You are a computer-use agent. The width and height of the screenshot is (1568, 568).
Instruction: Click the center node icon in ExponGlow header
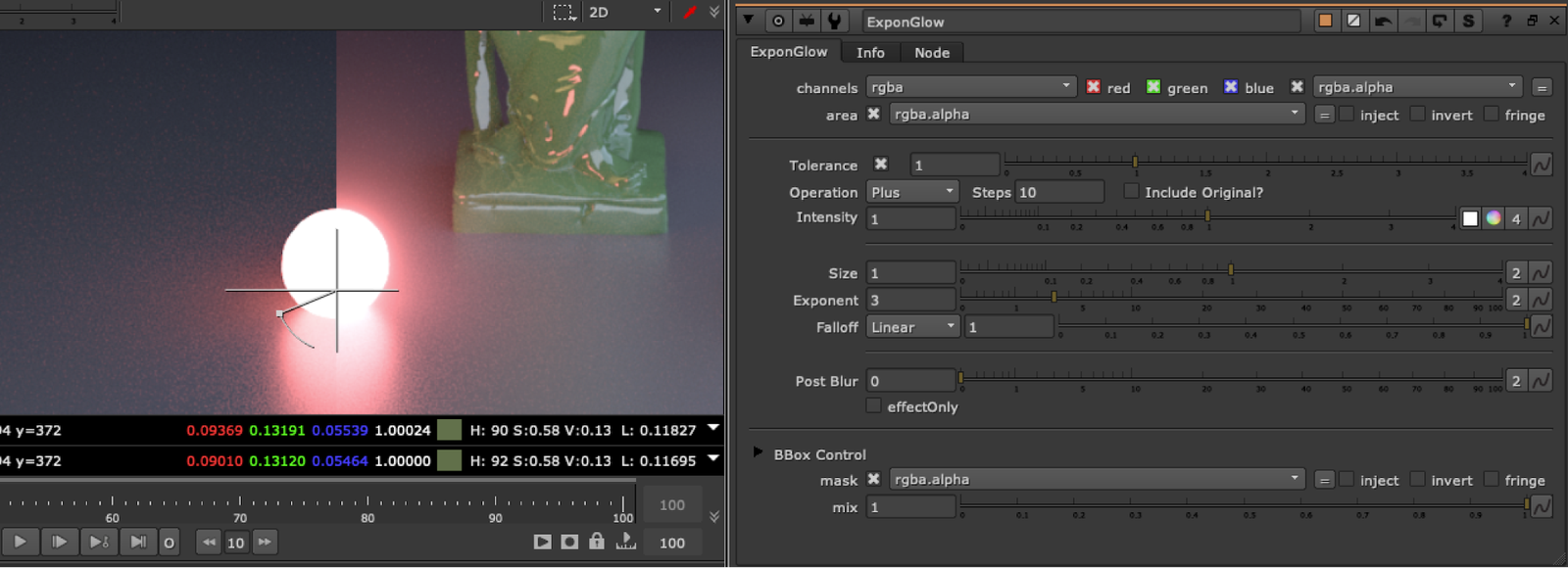778,21
